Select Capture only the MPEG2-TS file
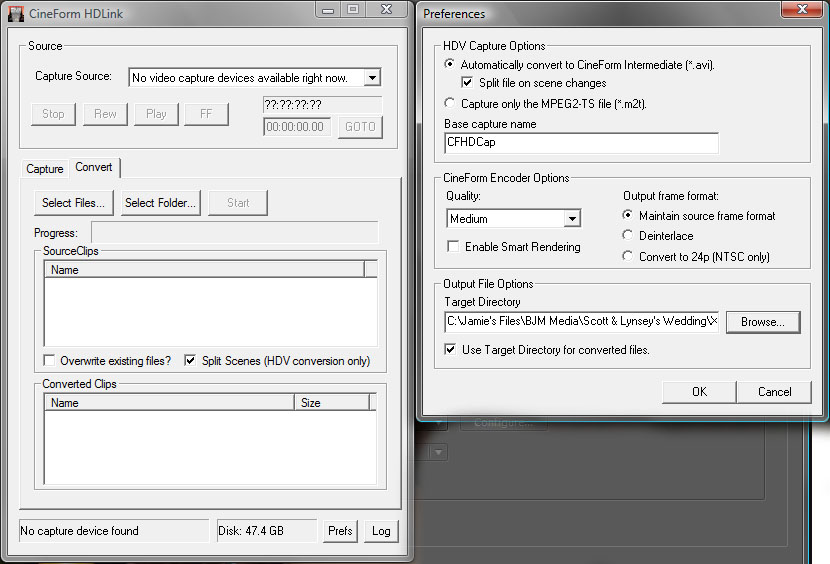The width and height of the screenshot is (830, 564). [x=449, y=103]
